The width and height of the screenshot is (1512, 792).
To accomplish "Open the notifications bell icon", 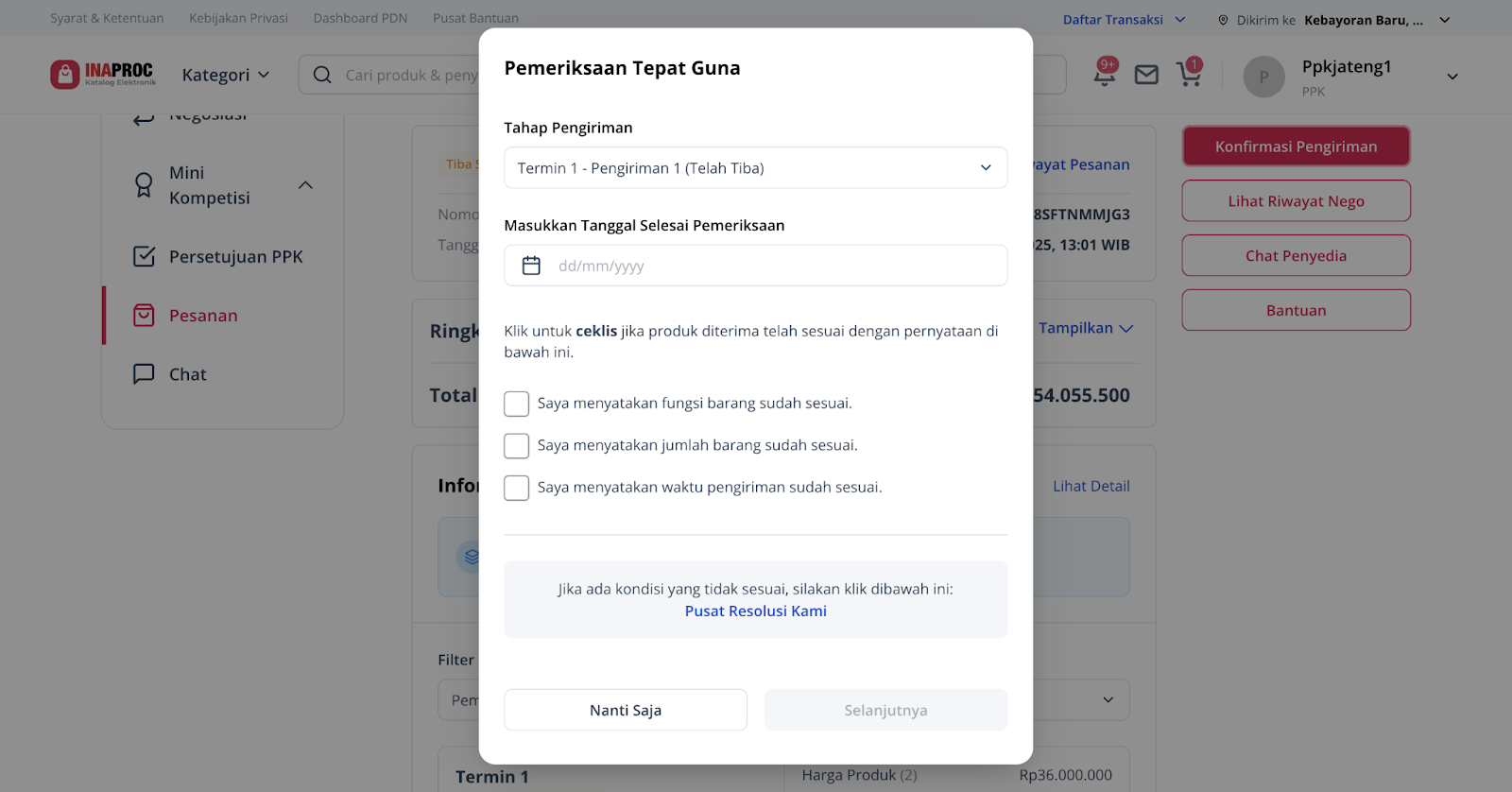I will 1104,74.
